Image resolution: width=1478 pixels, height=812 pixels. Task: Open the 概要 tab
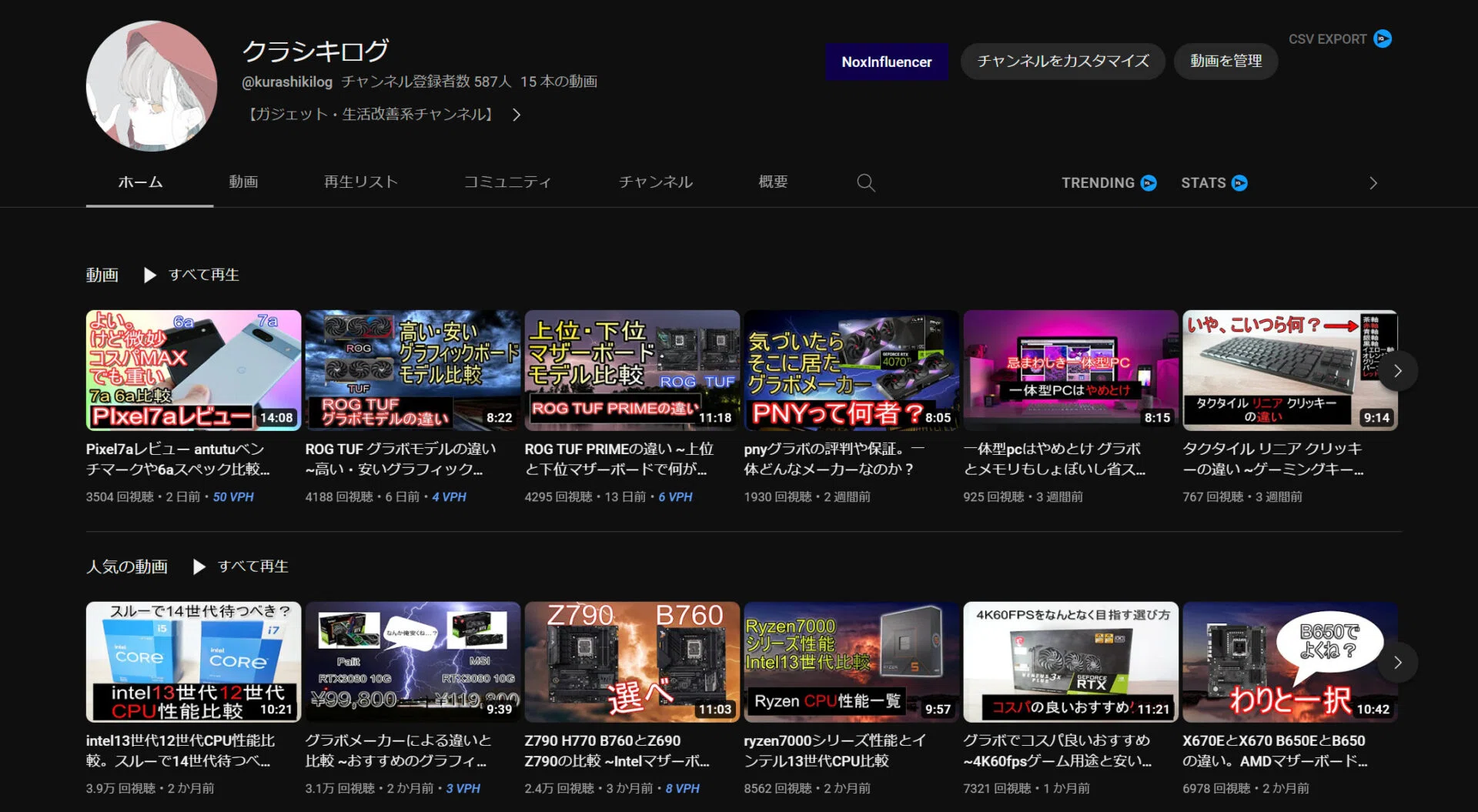[773, 182]
